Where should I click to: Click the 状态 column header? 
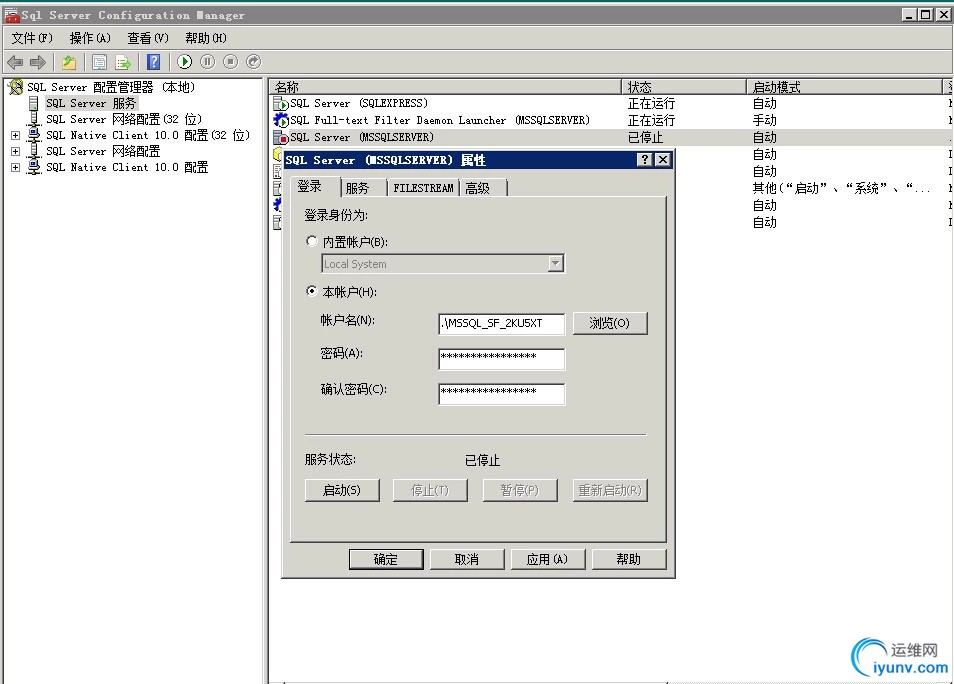[x=684, y=86]
